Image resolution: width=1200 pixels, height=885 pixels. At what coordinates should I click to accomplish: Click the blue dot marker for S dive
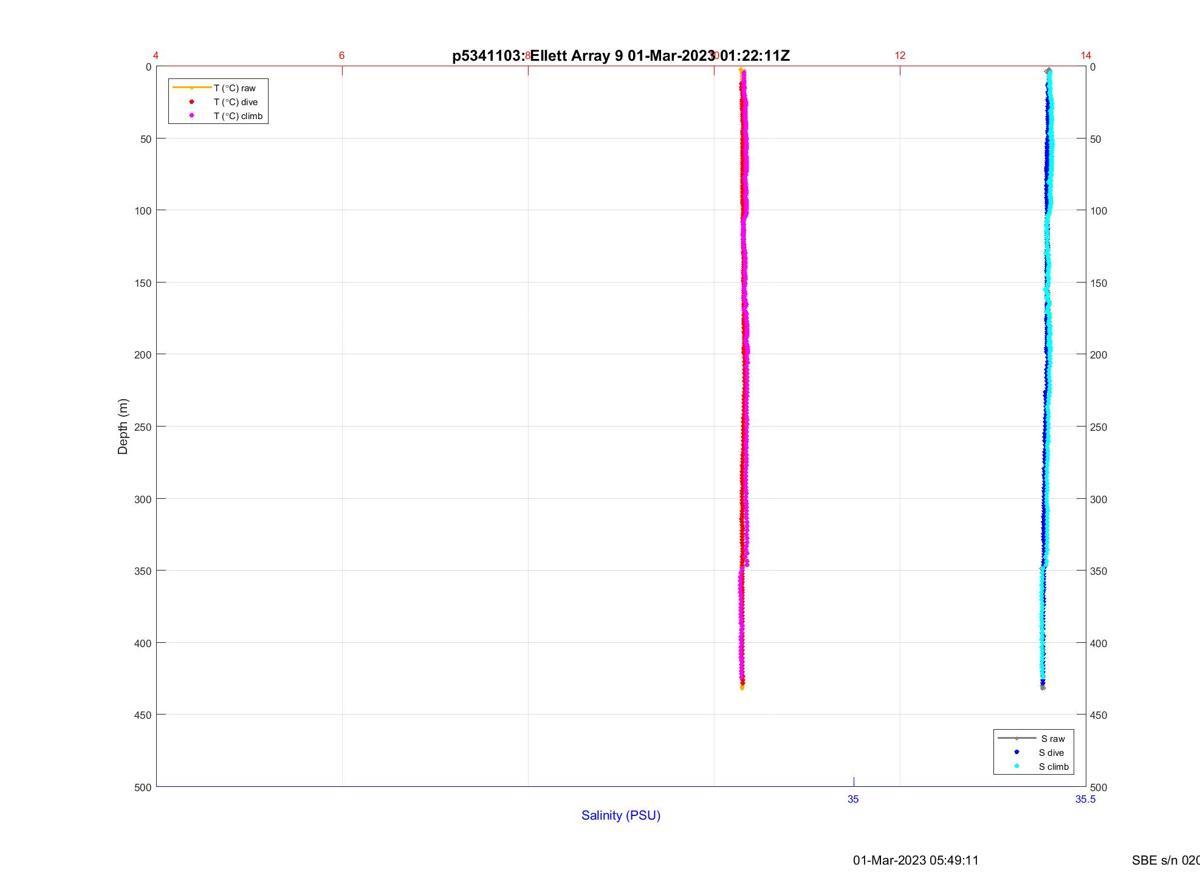coord(1016,752)
